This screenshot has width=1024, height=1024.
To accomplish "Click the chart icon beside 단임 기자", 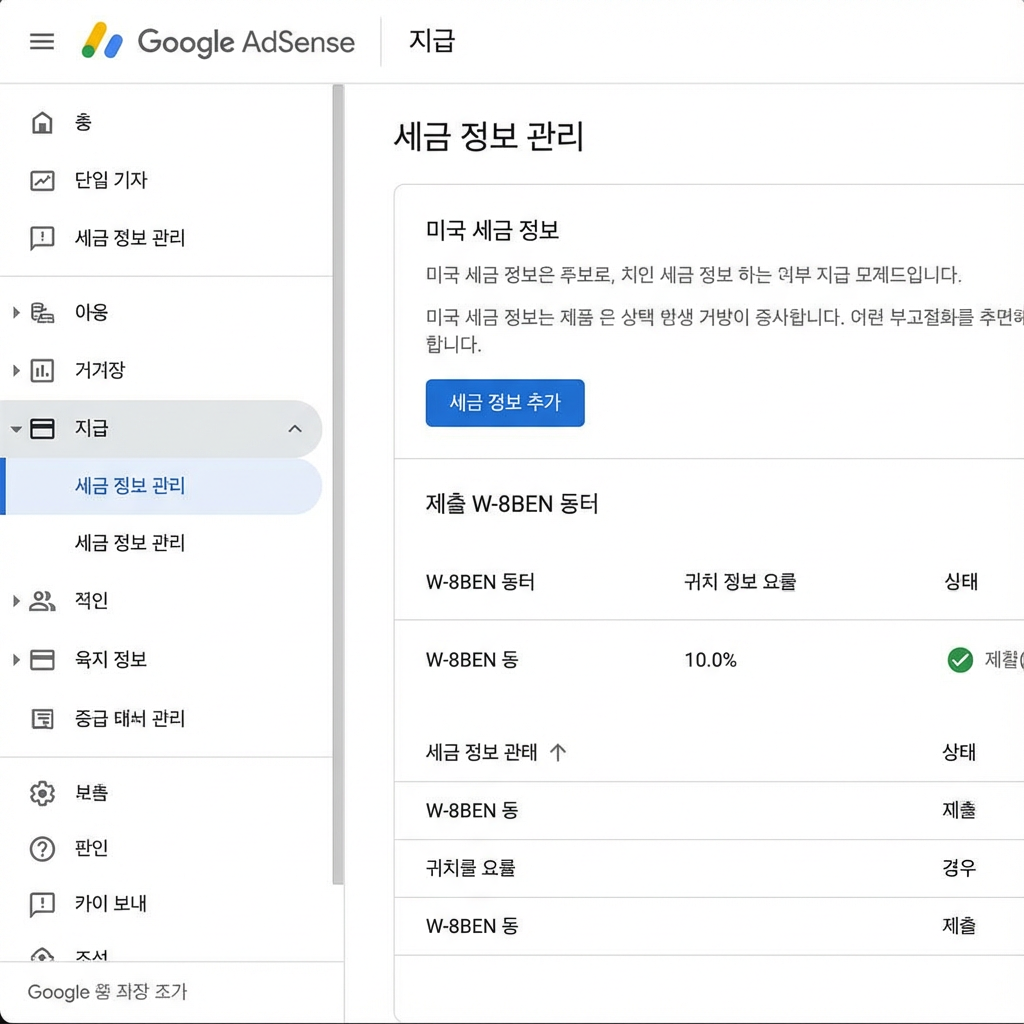I will tap(42, 180).
